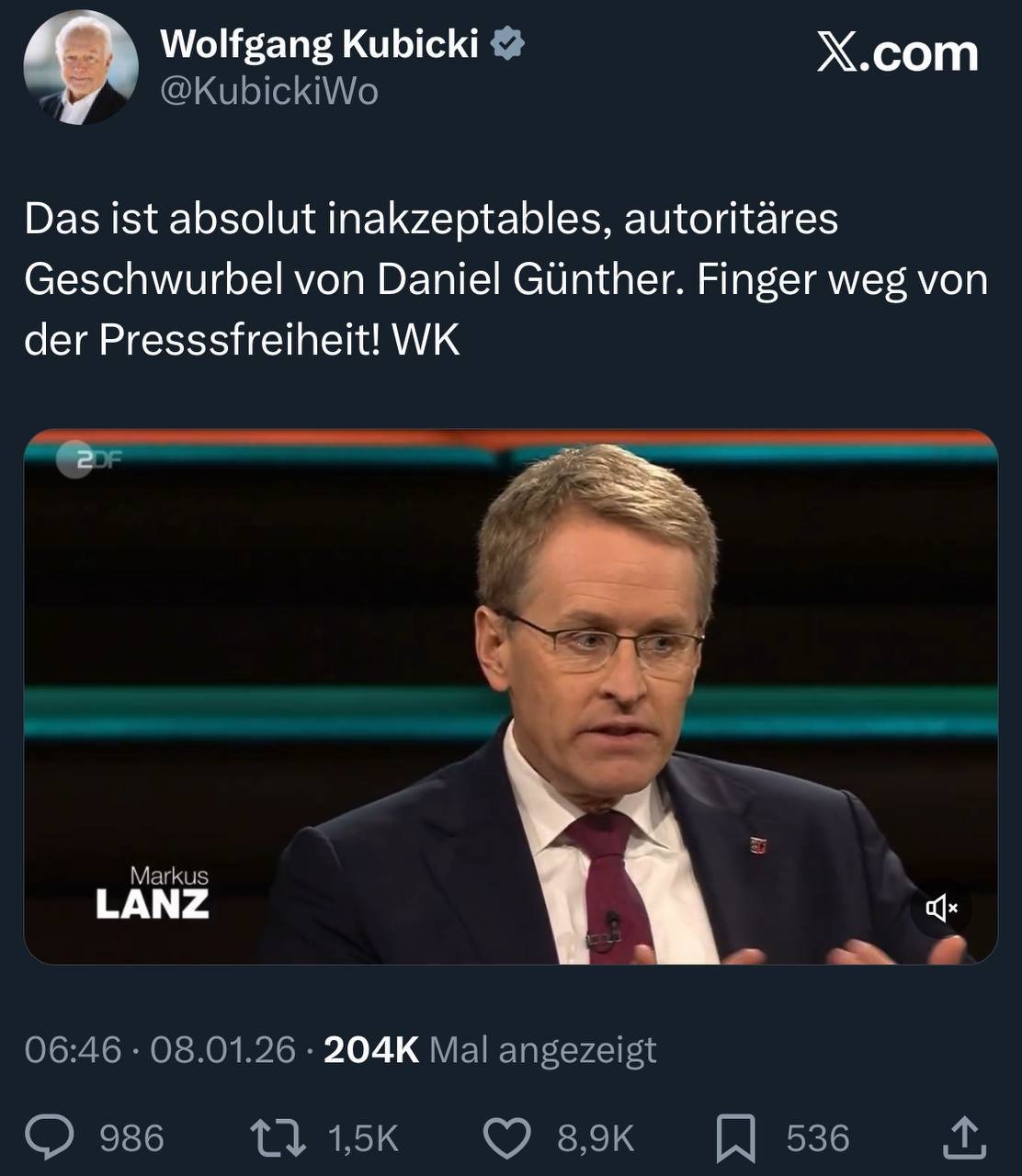Open the reply speech bubble icon
Screen dimensions: 1022x1176
point(49,1137)
